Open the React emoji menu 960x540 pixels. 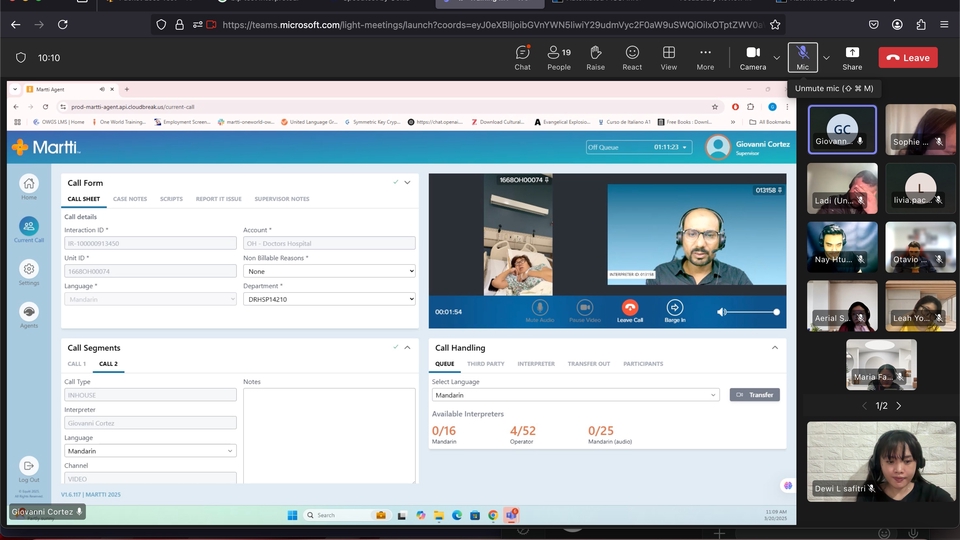(x=632, y=57)
